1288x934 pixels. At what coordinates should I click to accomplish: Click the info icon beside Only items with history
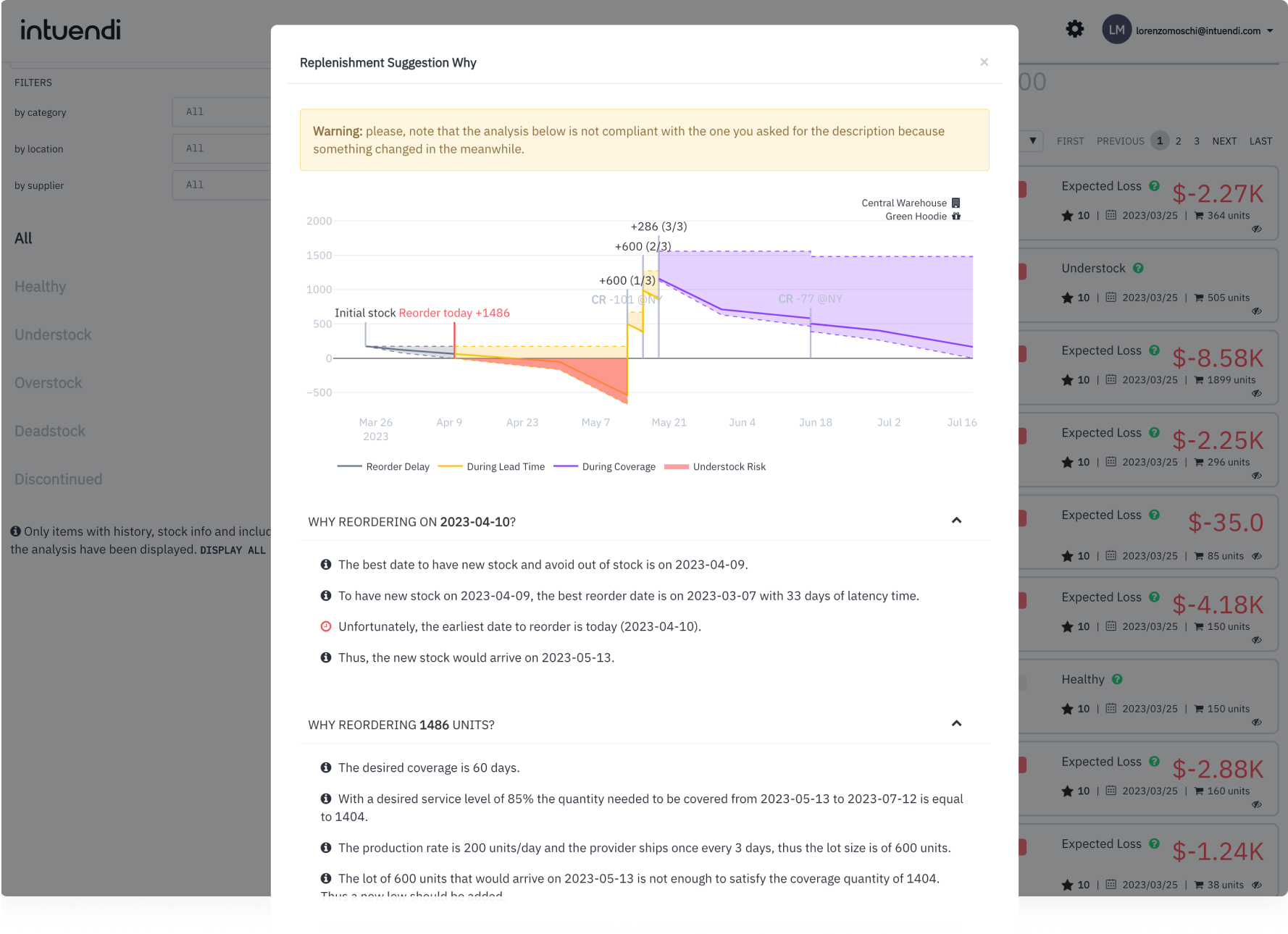15,531
